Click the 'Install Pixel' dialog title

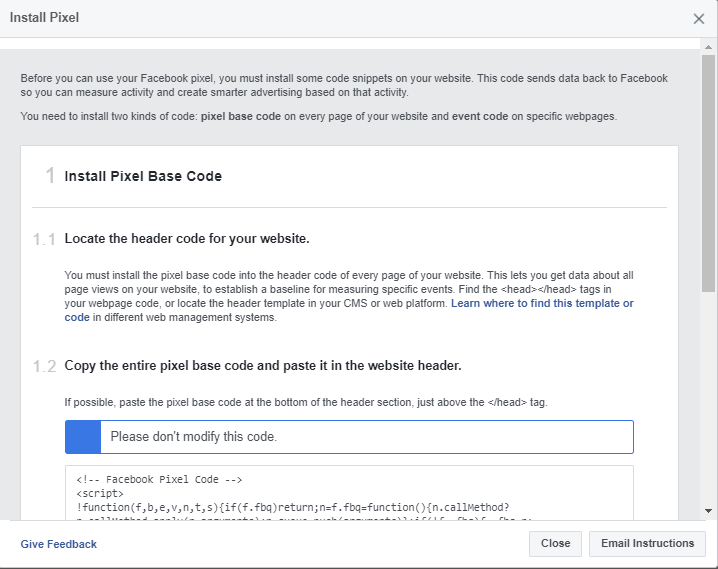44,18
